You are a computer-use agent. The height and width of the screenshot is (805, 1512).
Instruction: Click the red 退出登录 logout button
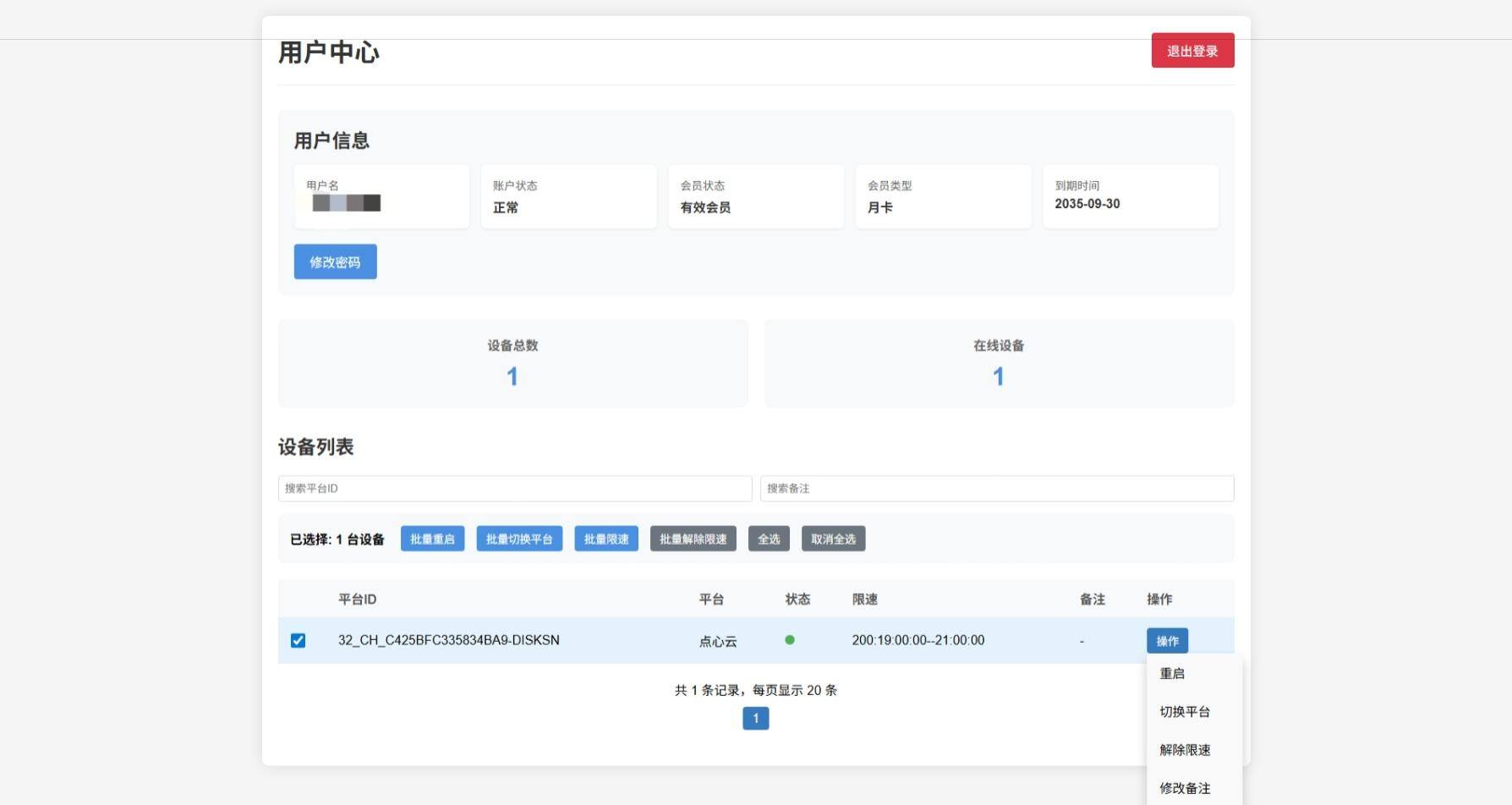click(x=1192, y=51)
